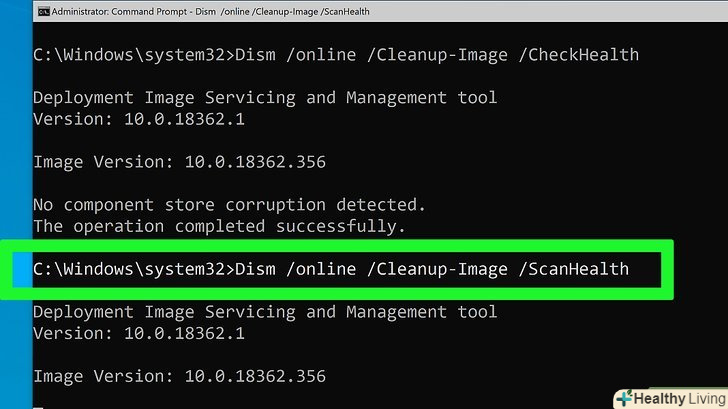Click the first Image Version: 10.0.18362.356 line
This screenshot has width=728, height=409.
pos(180,161)
